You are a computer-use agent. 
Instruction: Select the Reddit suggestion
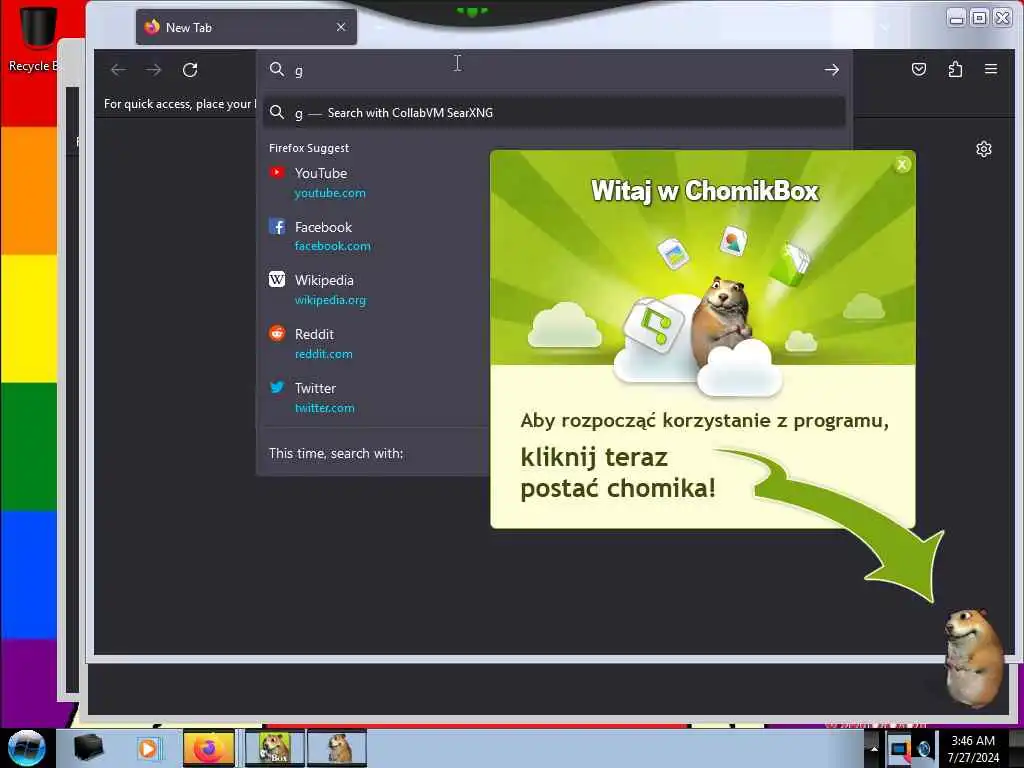(x=376, y=344)
